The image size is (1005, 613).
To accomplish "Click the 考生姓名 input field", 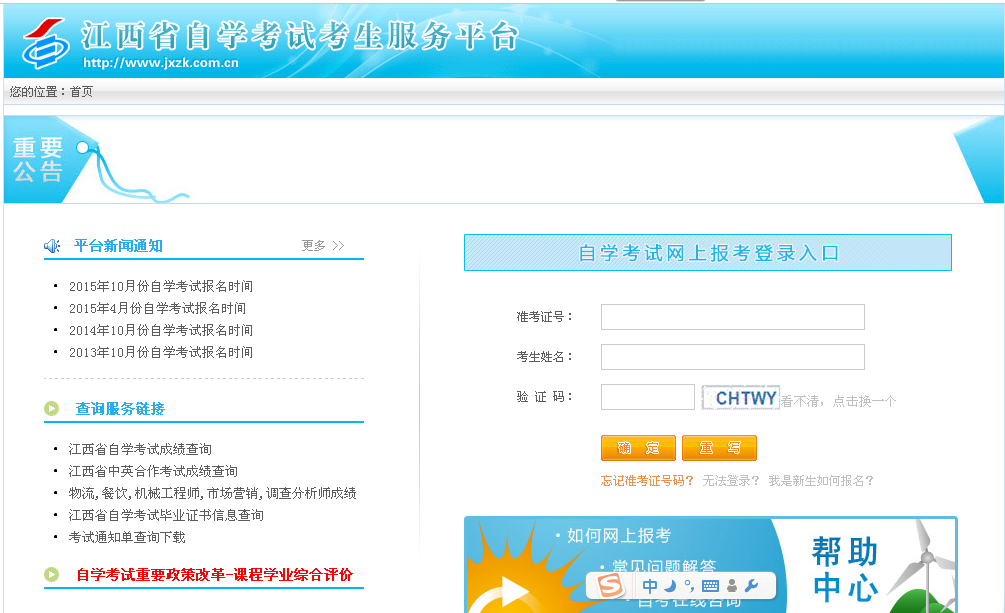I will coord(733,357).
